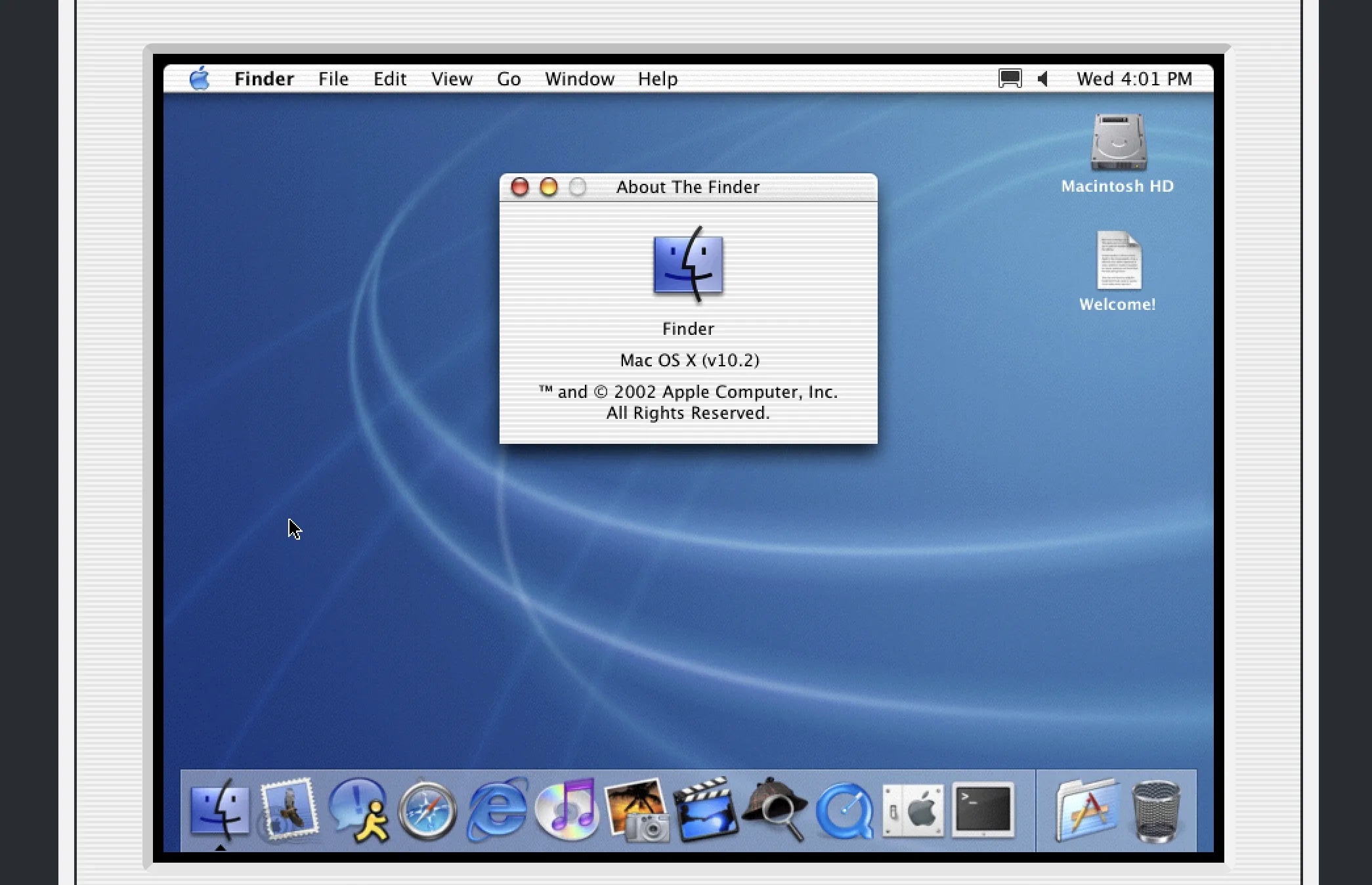
Task: Launch Terminal from the Dock
Action: click(x=983, y=810)
